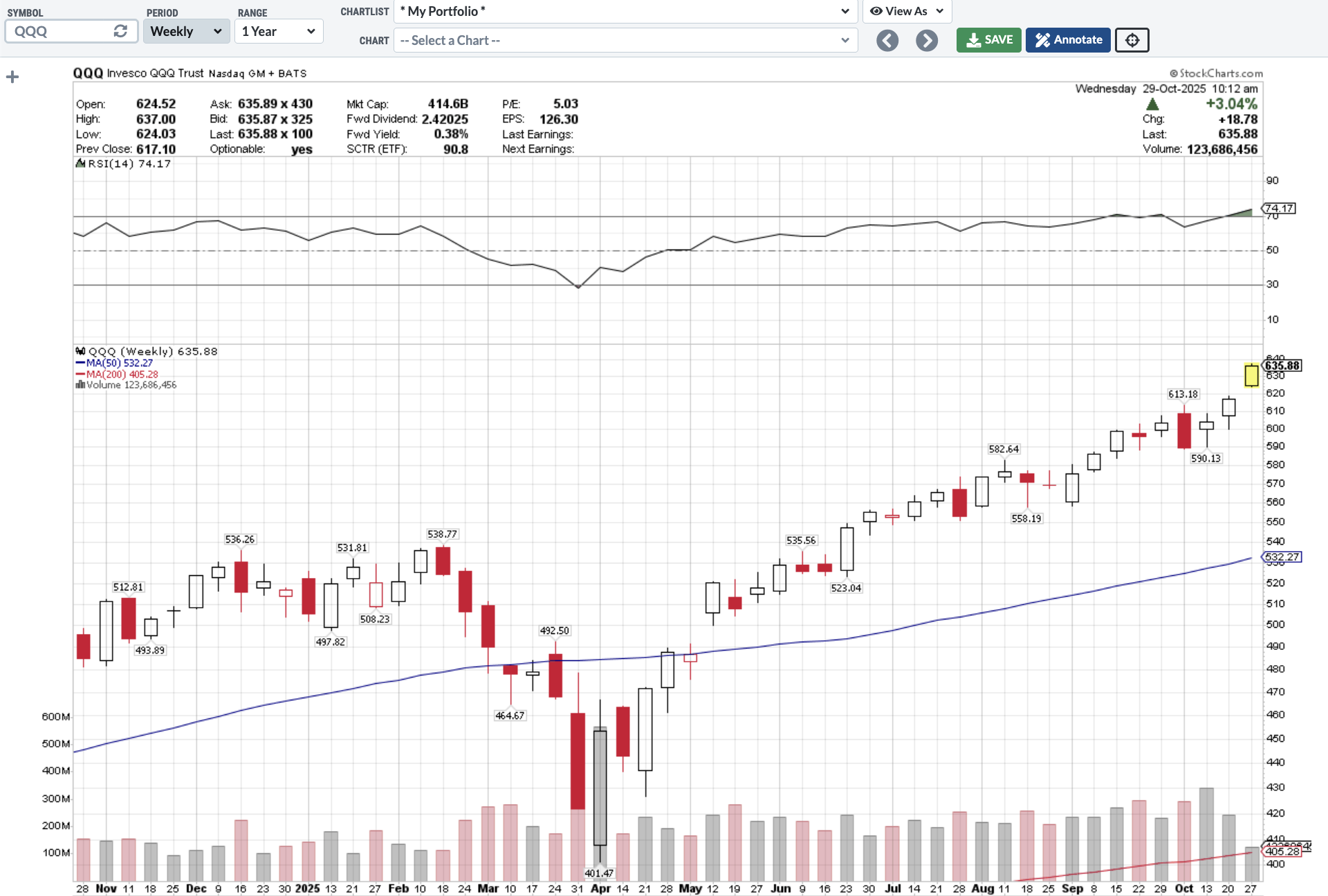Click the plus icon at left edge
This screenshot has width=1328, height=896.
12,77
